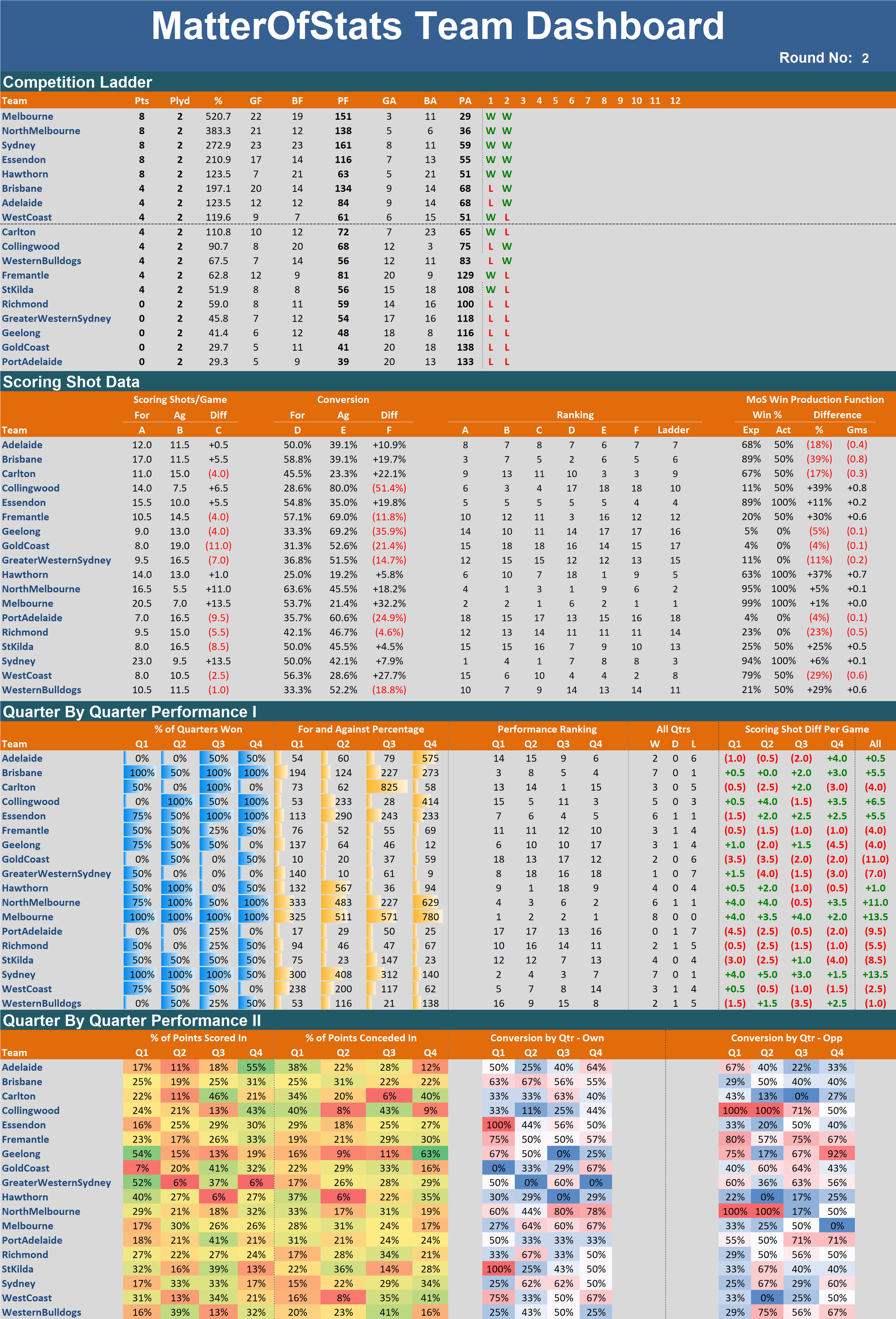Select Geelong's Q1 points scored 54%
The image size is (896, 1319).
pyautogui.click(x=142, y=1154)
